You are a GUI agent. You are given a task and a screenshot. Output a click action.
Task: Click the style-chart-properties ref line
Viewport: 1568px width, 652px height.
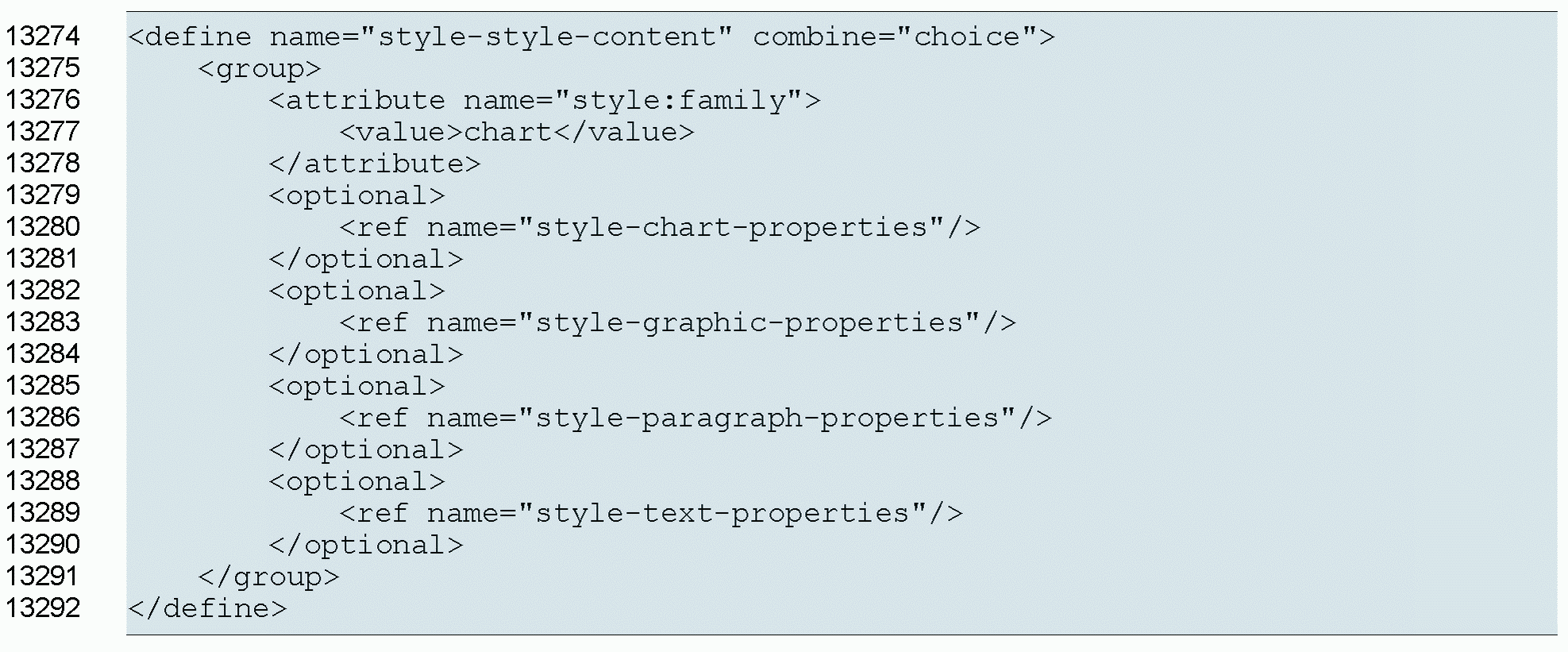660,227
